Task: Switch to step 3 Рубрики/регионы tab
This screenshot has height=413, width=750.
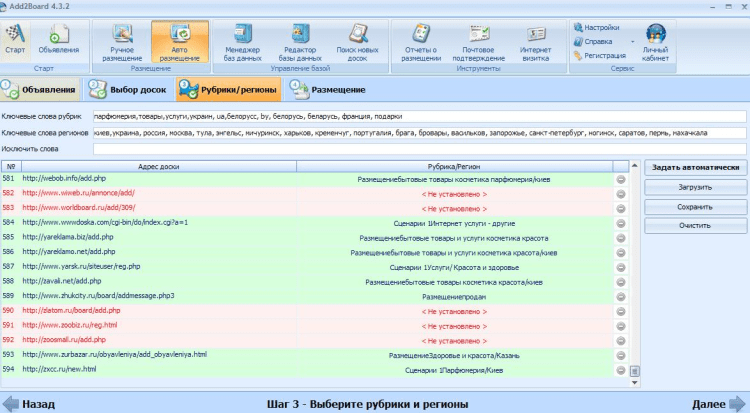Action: pyautogui.click(x=229, y=89)
